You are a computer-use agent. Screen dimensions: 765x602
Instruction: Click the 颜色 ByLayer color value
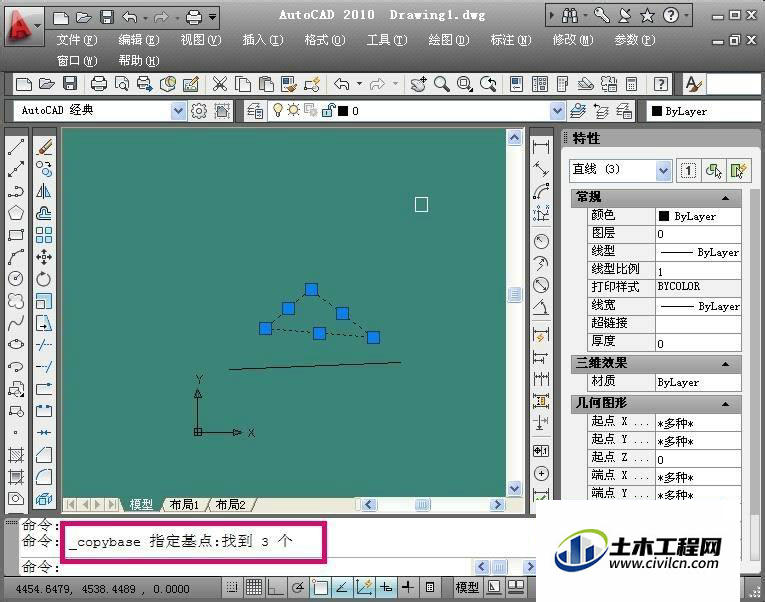tap(698, 216)
